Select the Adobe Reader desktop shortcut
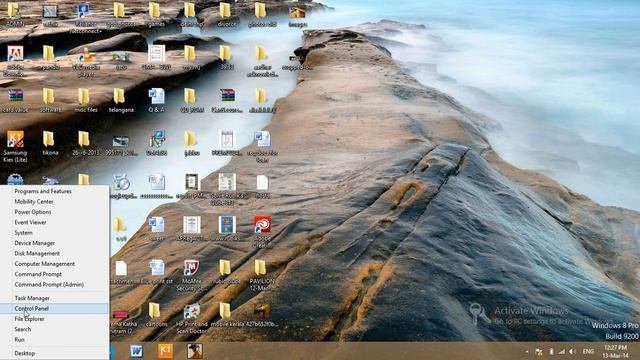This screenshot has width=640, height=360. tap(15, 60)
